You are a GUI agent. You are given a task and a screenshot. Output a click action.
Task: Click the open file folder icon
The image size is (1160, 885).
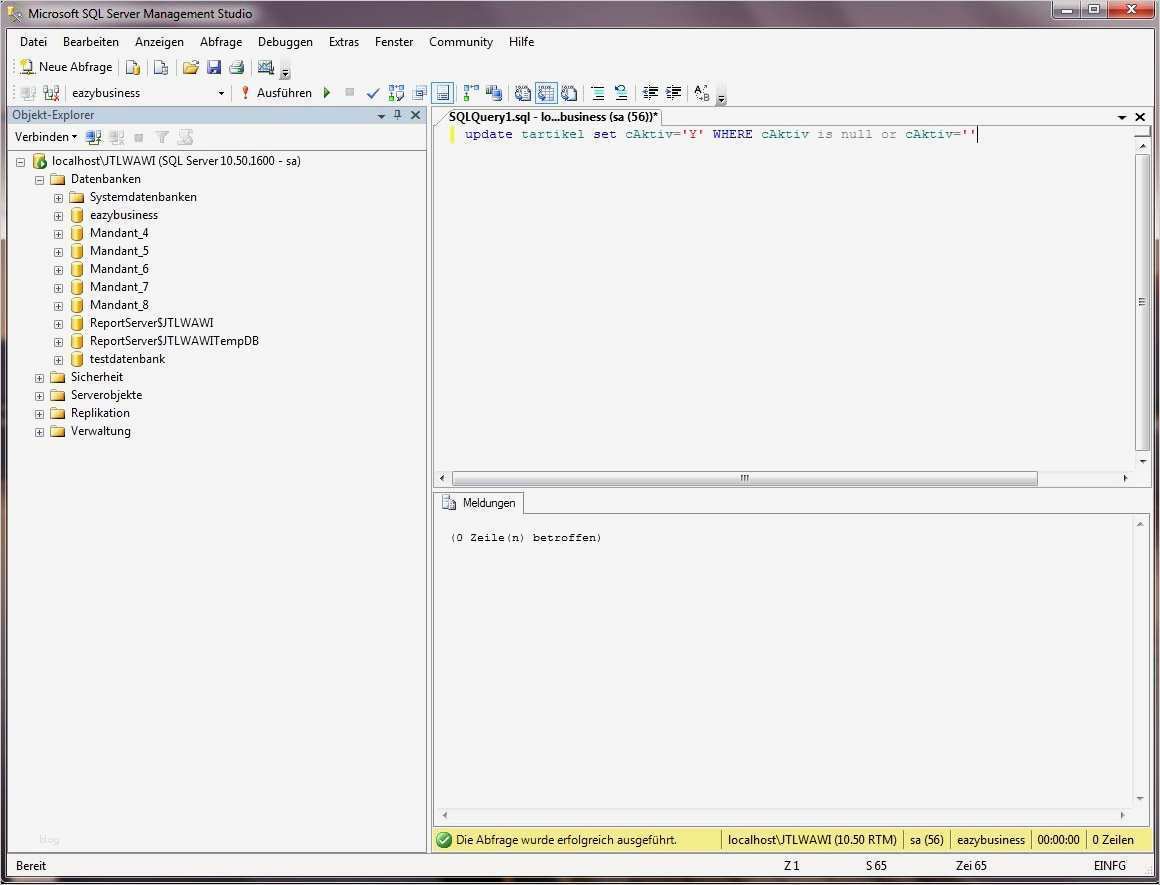tap(190, 67)
